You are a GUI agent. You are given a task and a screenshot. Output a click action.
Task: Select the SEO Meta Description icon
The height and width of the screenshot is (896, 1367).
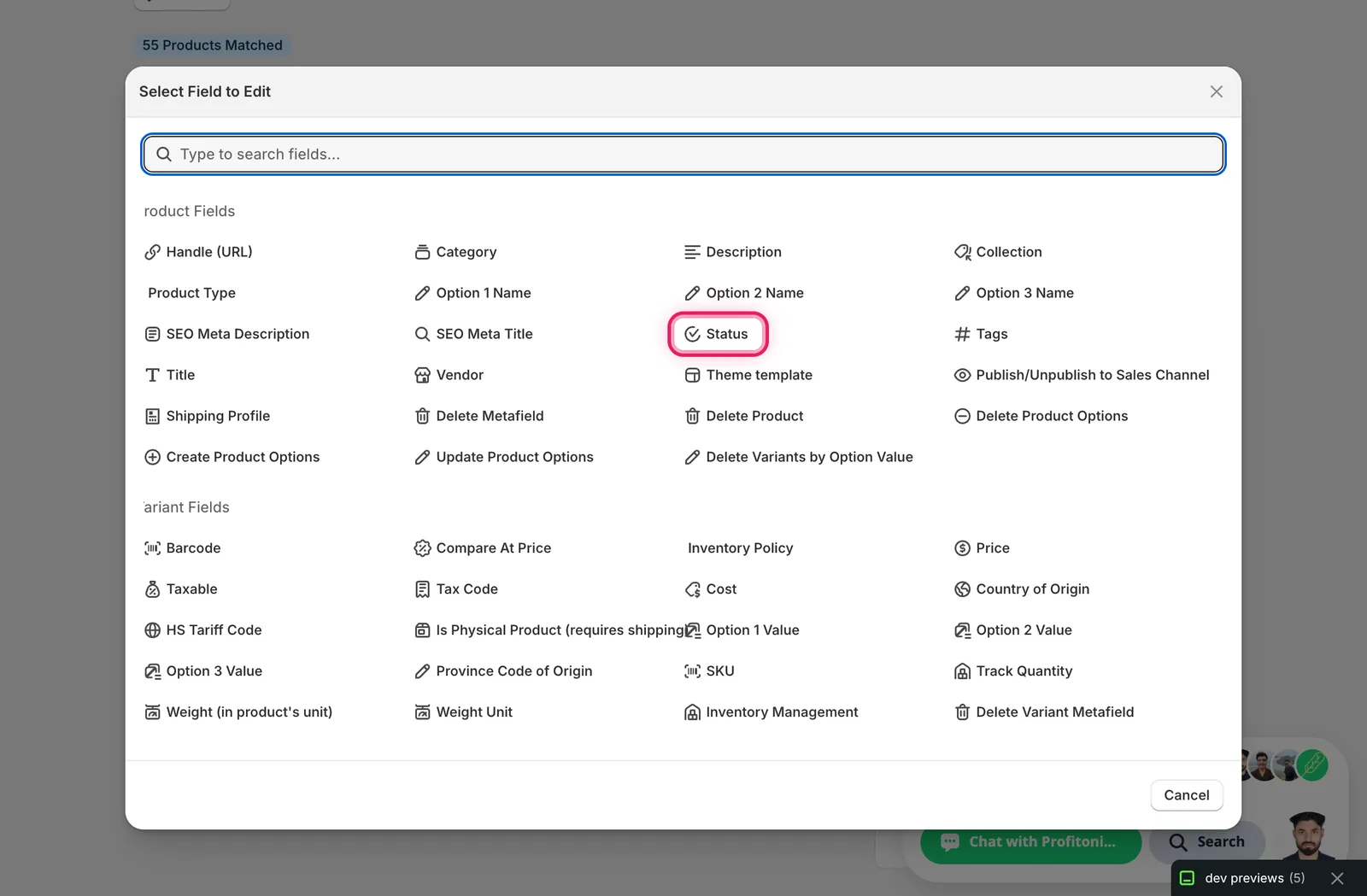click(x=152, y=334)
